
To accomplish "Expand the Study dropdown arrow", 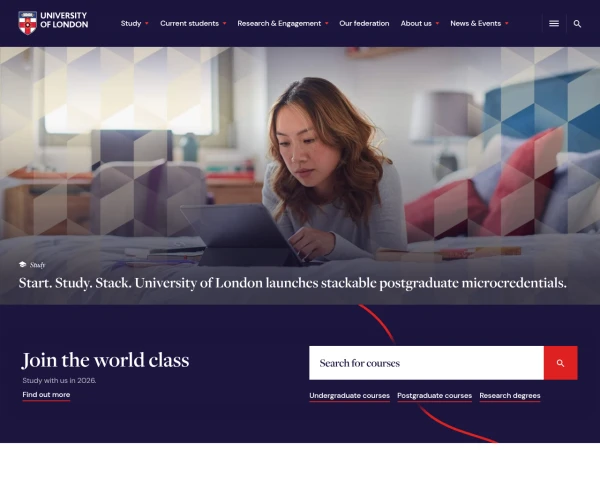I will coord(147,24).
